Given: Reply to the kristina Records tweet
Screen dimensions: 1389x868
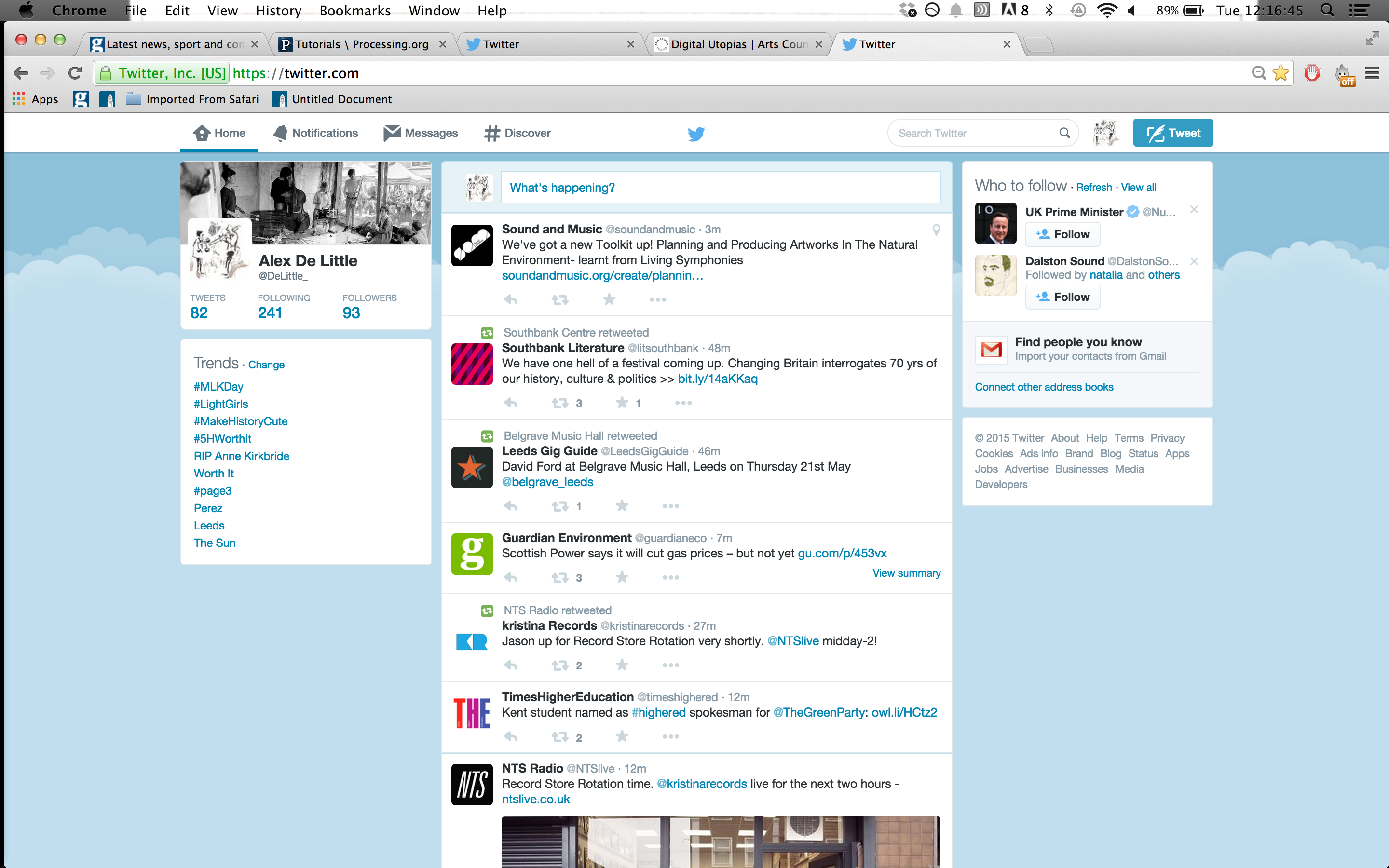Looking at the screenshot, I should click(511, 665).
